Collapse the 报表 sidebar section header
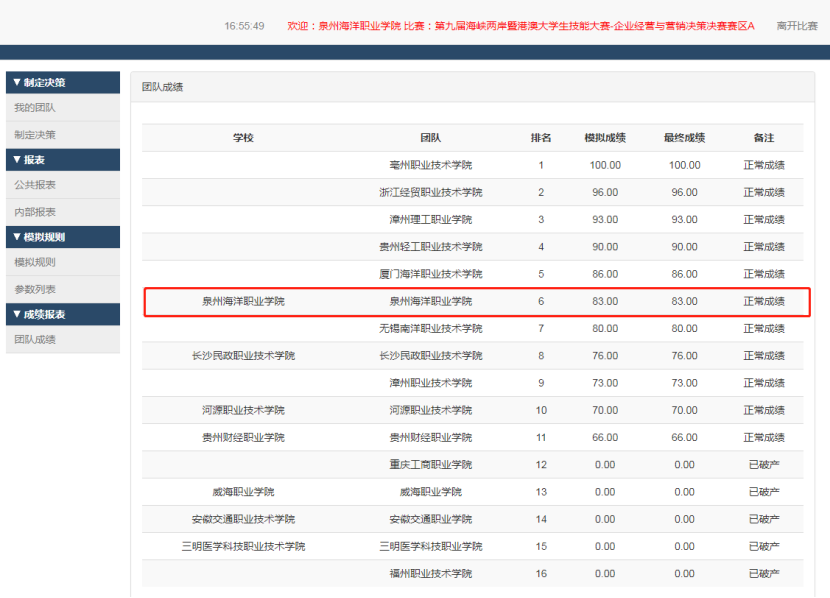 pyautogui.click(x=29, y=160)
